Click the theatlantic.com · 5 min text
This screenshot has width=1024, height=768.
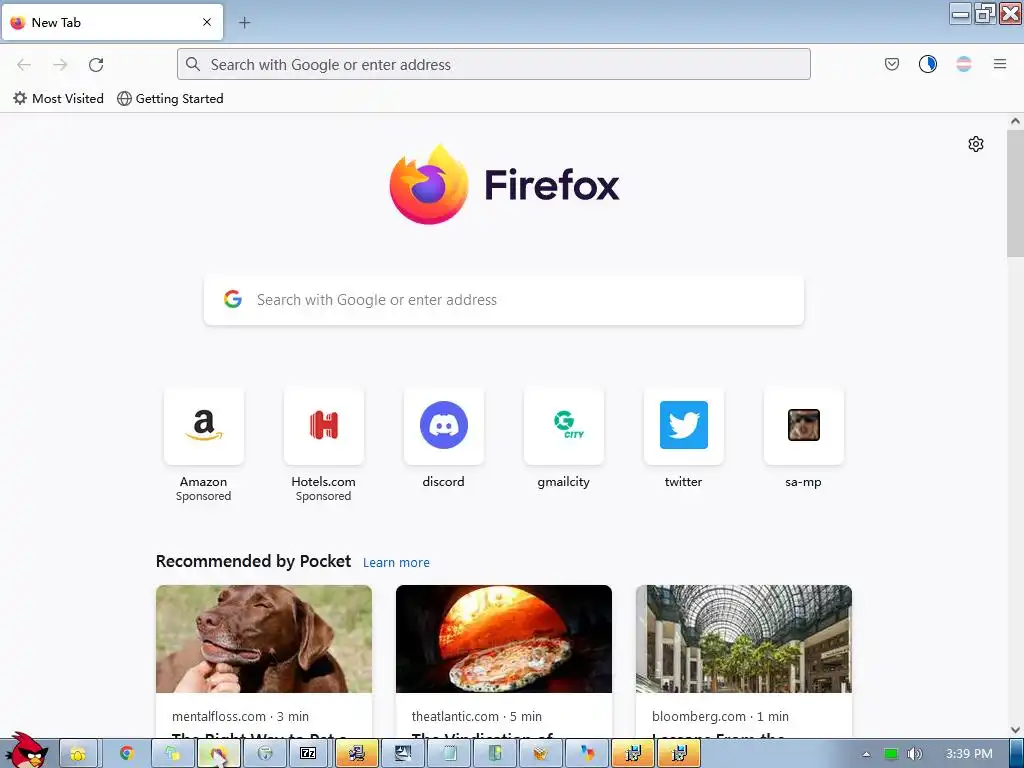(477, 716)
